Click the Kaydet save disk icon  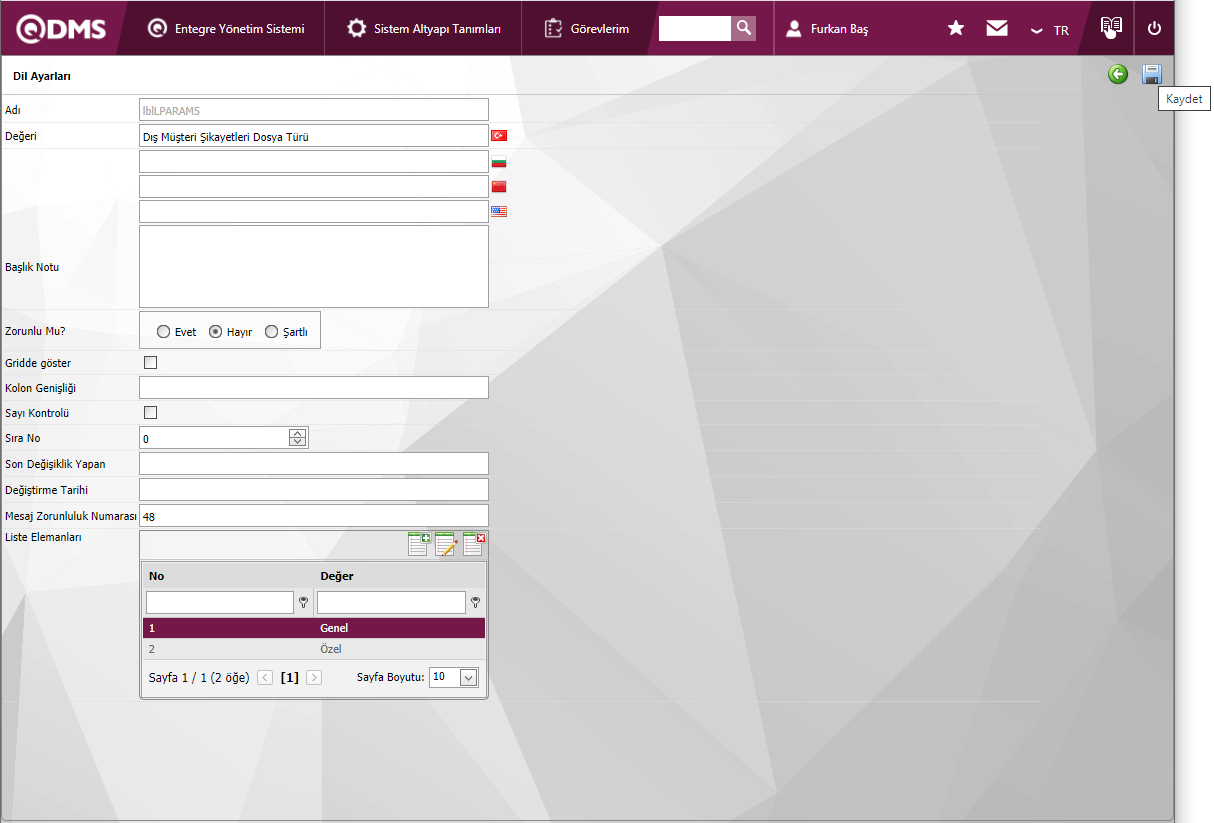tap(1151, 74)
